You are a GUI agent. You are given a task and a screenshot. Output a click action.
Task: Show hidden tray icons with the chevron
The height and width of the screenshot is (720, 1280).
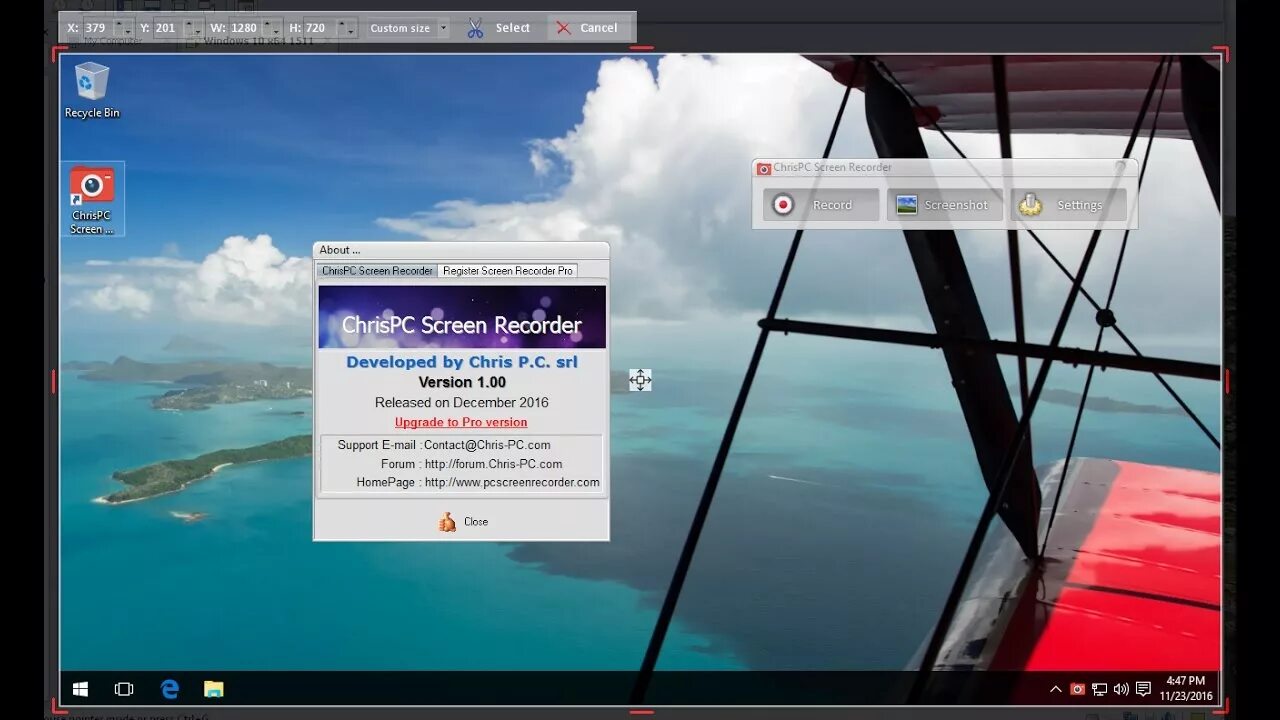point(1055,689)
